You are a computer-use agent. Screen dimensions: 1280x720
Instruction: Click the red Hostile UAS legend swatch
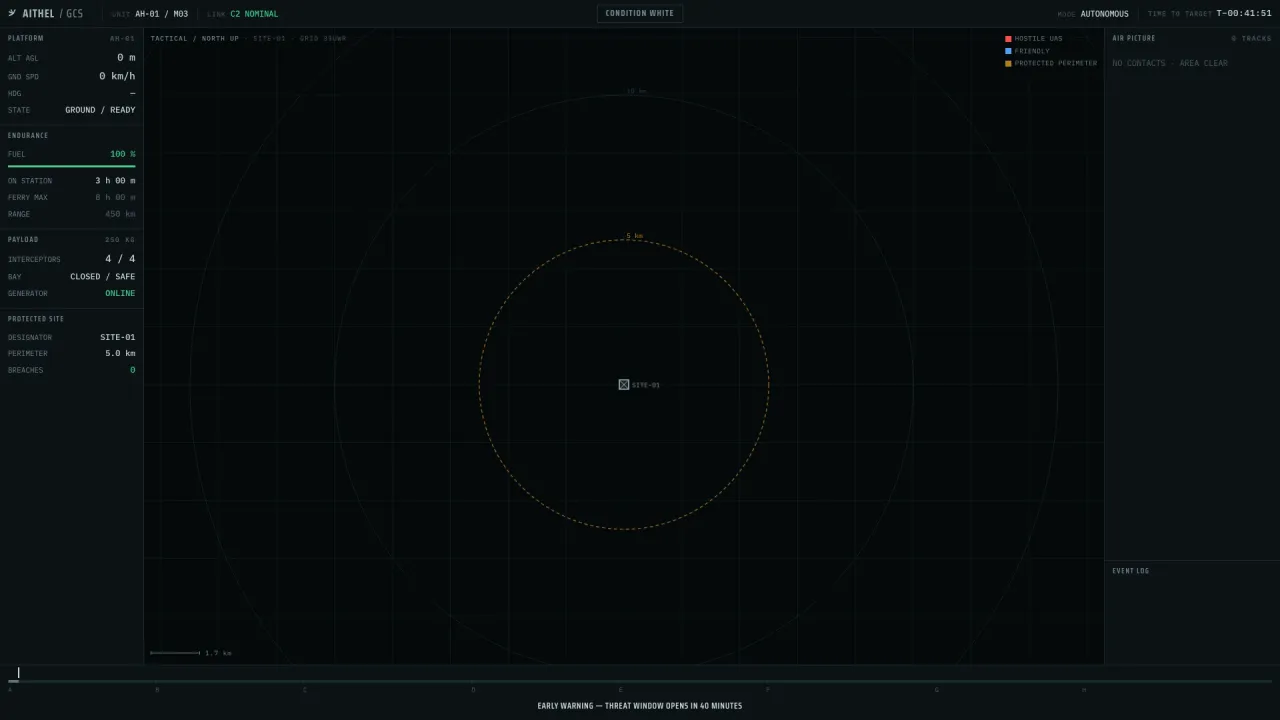tap(1008, 39)
